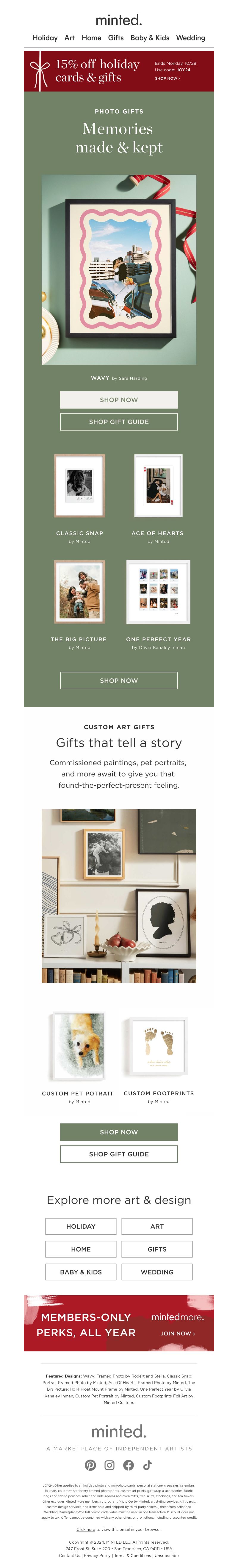Open the Classic Snap framed photo
This screenshot has height=1568, width=238.
[x=80, y=486]
